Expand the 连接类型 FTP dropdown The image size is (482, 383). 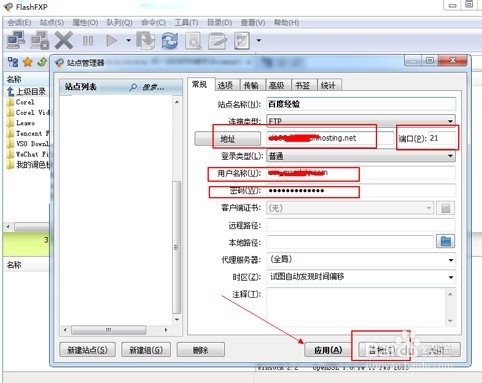click(x=450, y=121)
